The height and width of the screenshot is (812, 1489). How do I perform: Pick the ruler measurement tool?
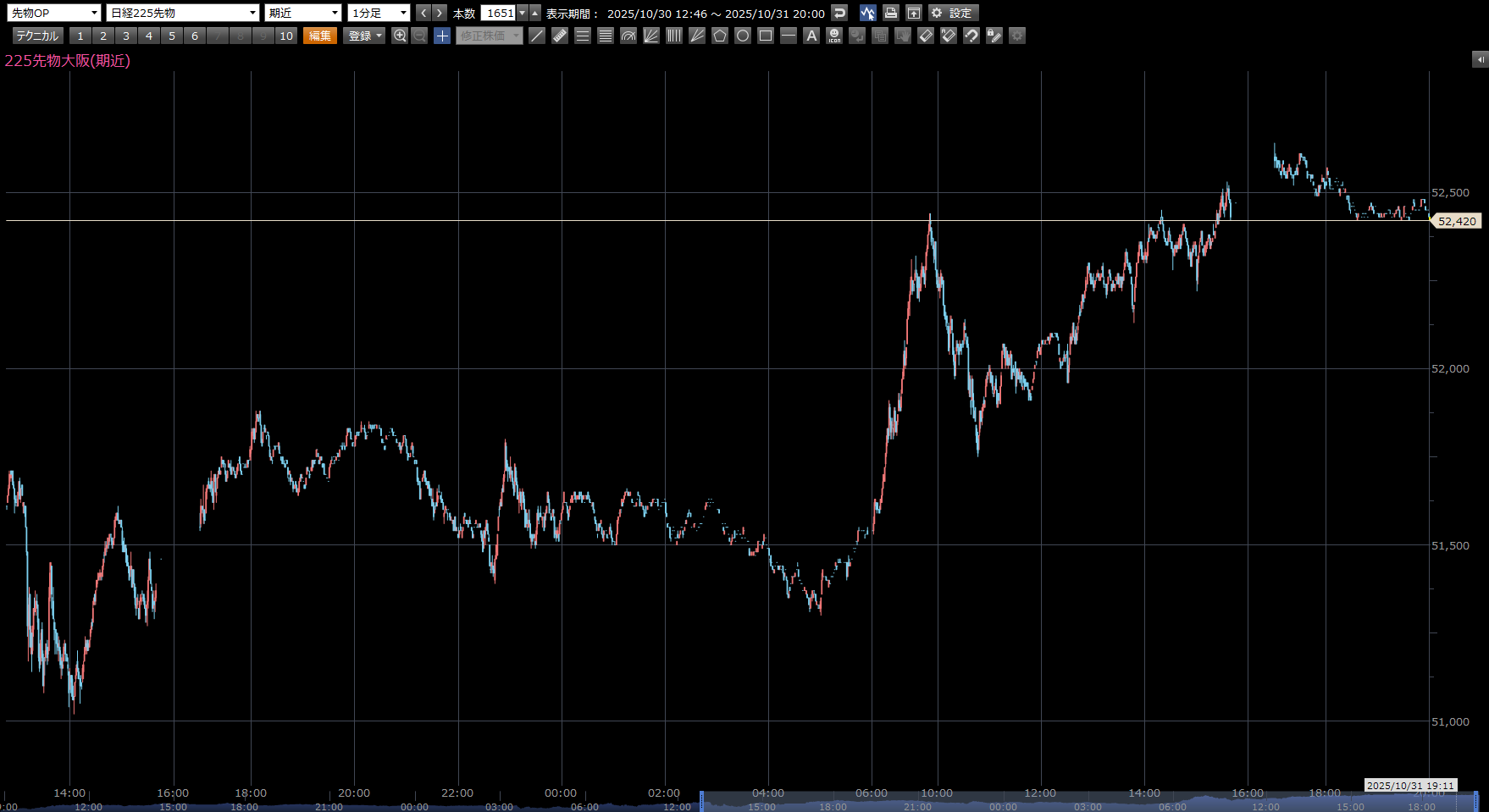[560, 36]
